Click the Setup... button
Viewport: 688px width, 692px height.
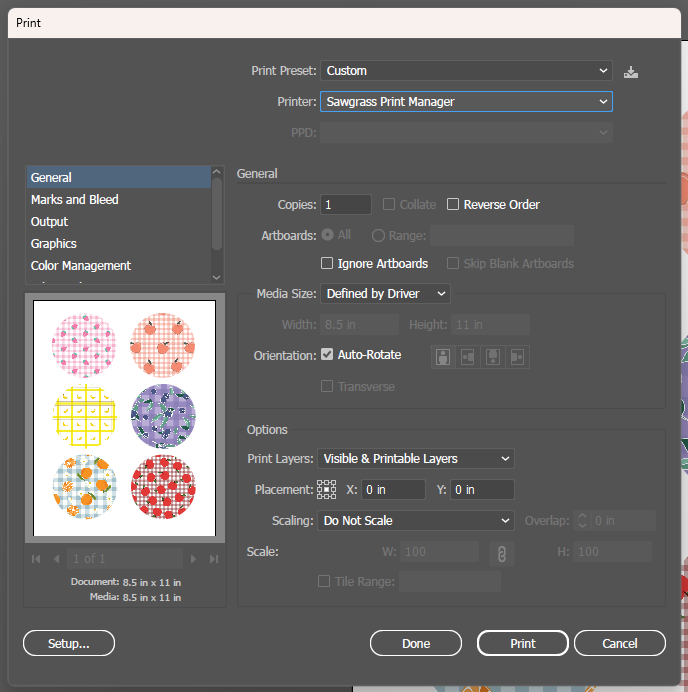[x=69, y=643]
